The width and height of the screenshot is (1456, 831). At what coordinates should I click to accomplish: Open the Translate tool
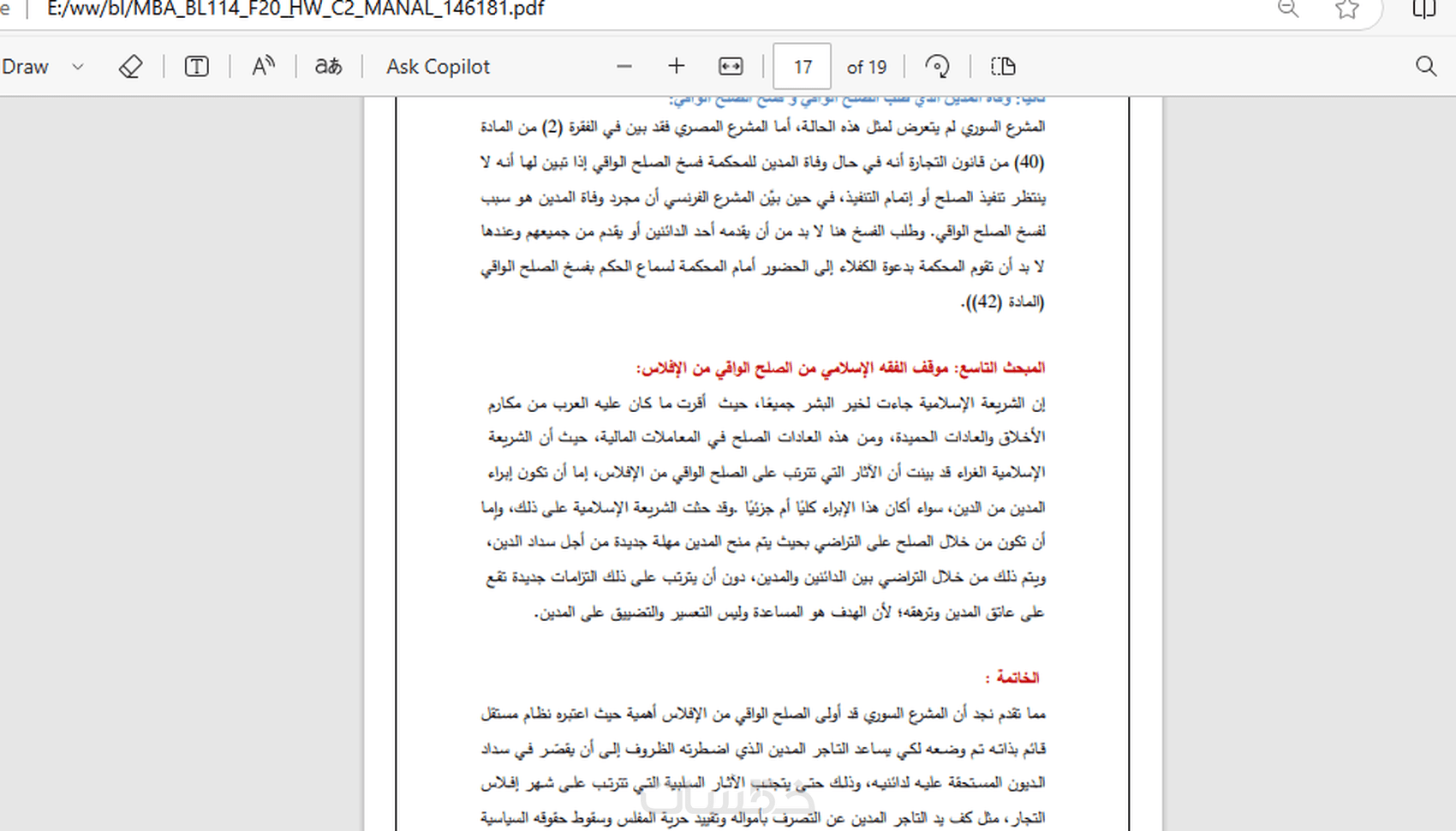(328, 67)
